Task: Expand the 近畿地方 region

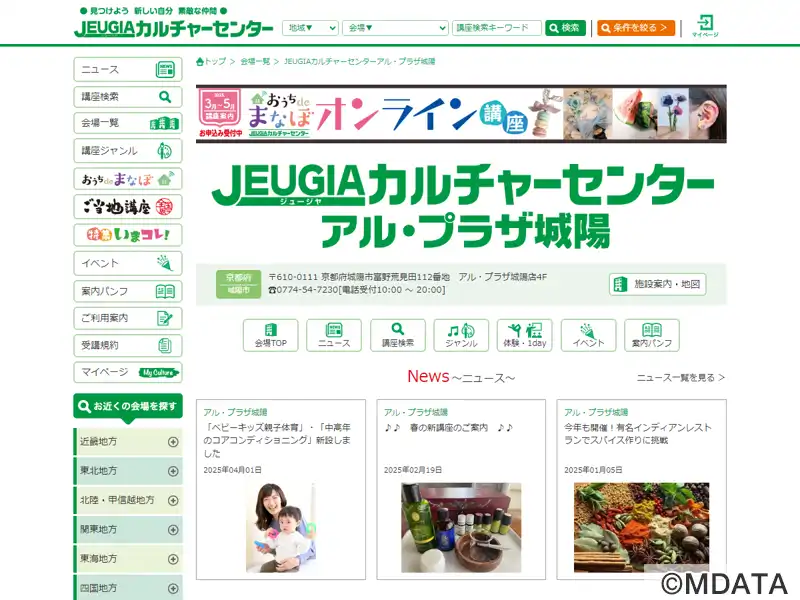Action: (128, 442)
